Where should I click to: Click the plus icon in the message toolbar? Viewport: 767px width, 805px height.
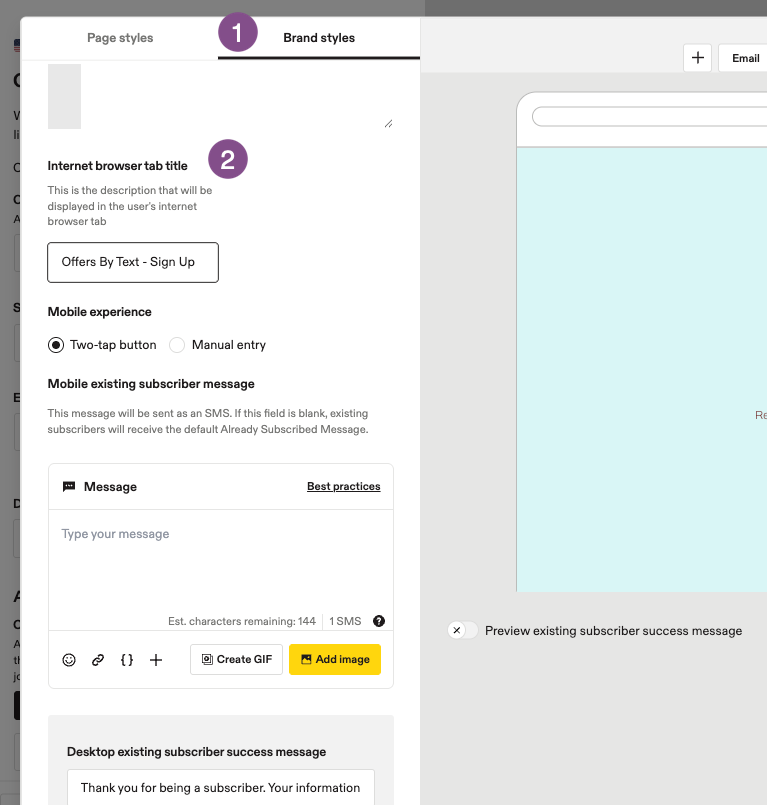pos(156,660)
